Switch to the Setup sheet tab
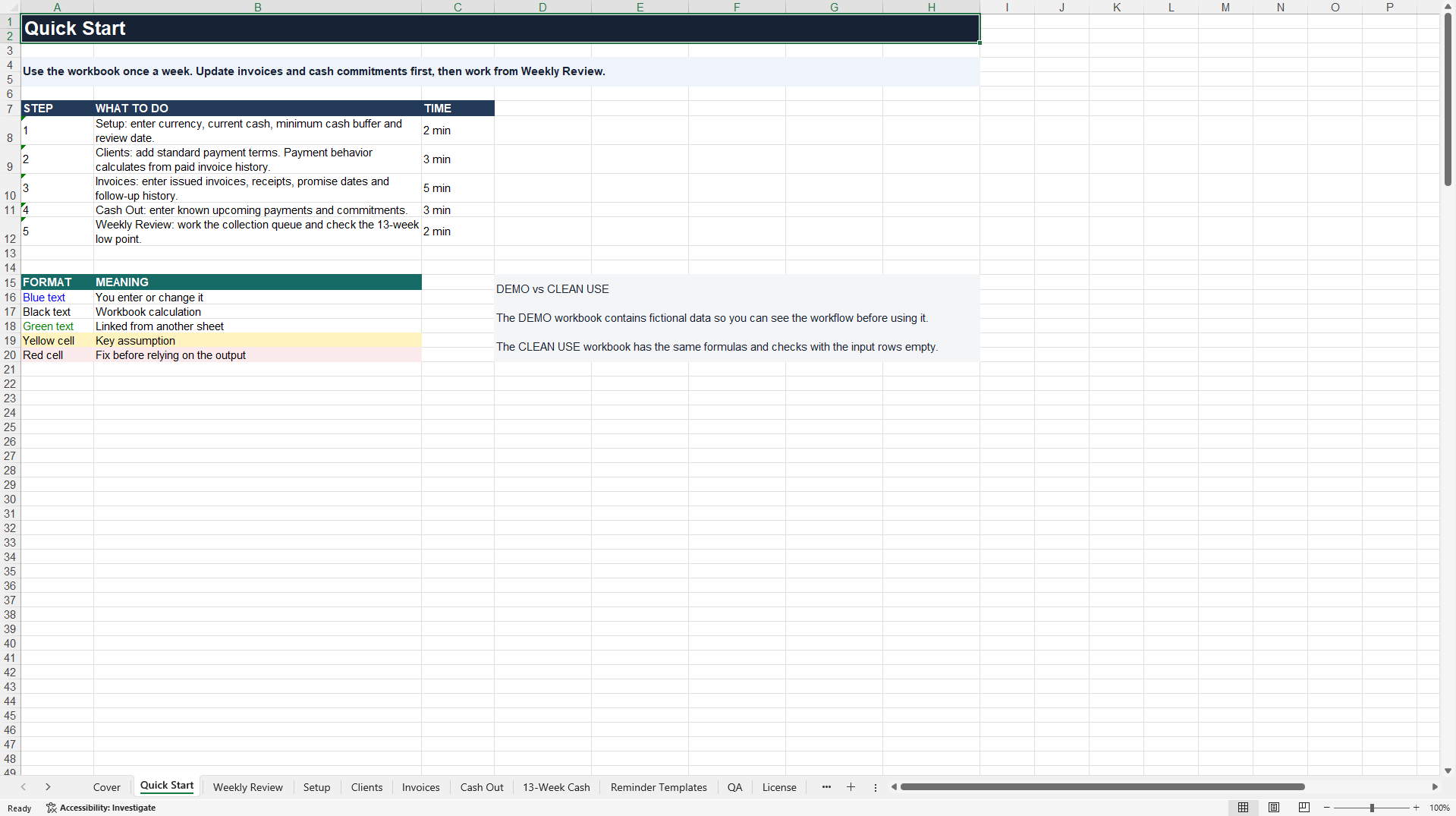Viewport: 1456px width, 816px height. click(316, 787)
